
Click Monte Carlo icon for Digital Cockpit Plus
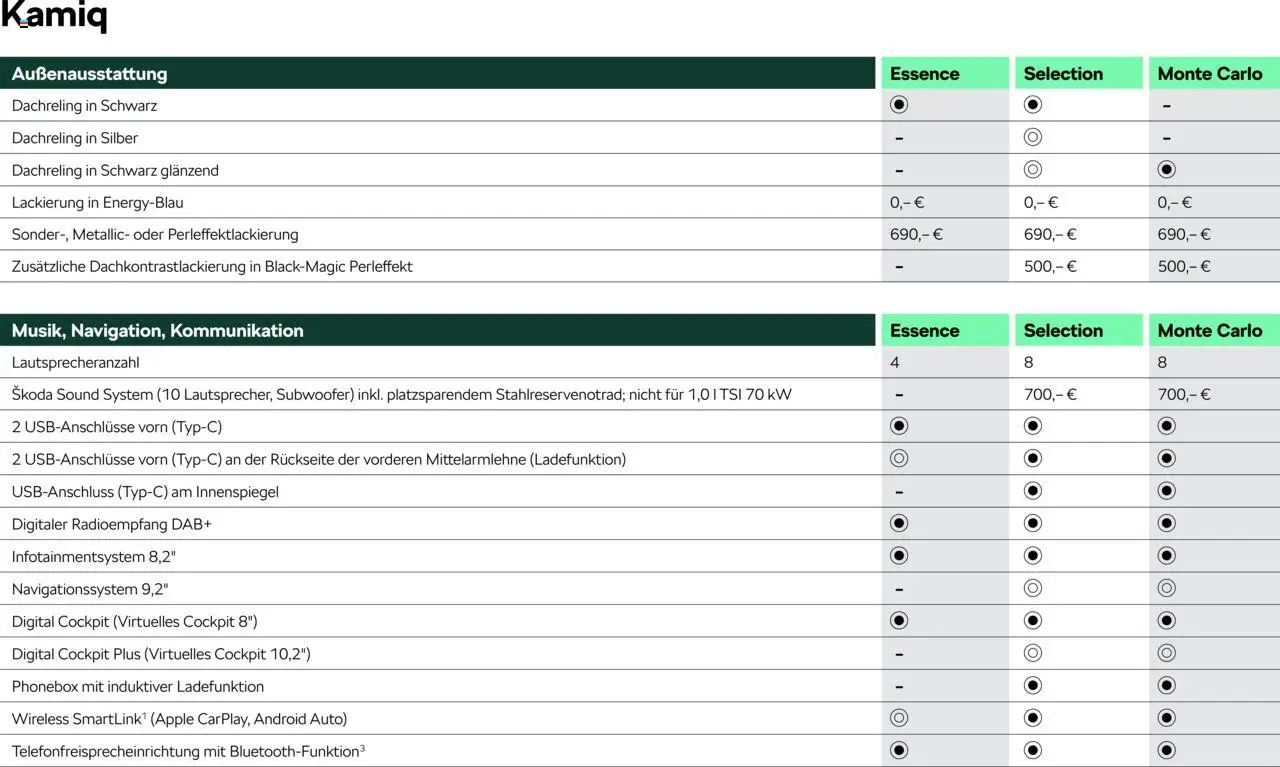(x=1166, y=653)
